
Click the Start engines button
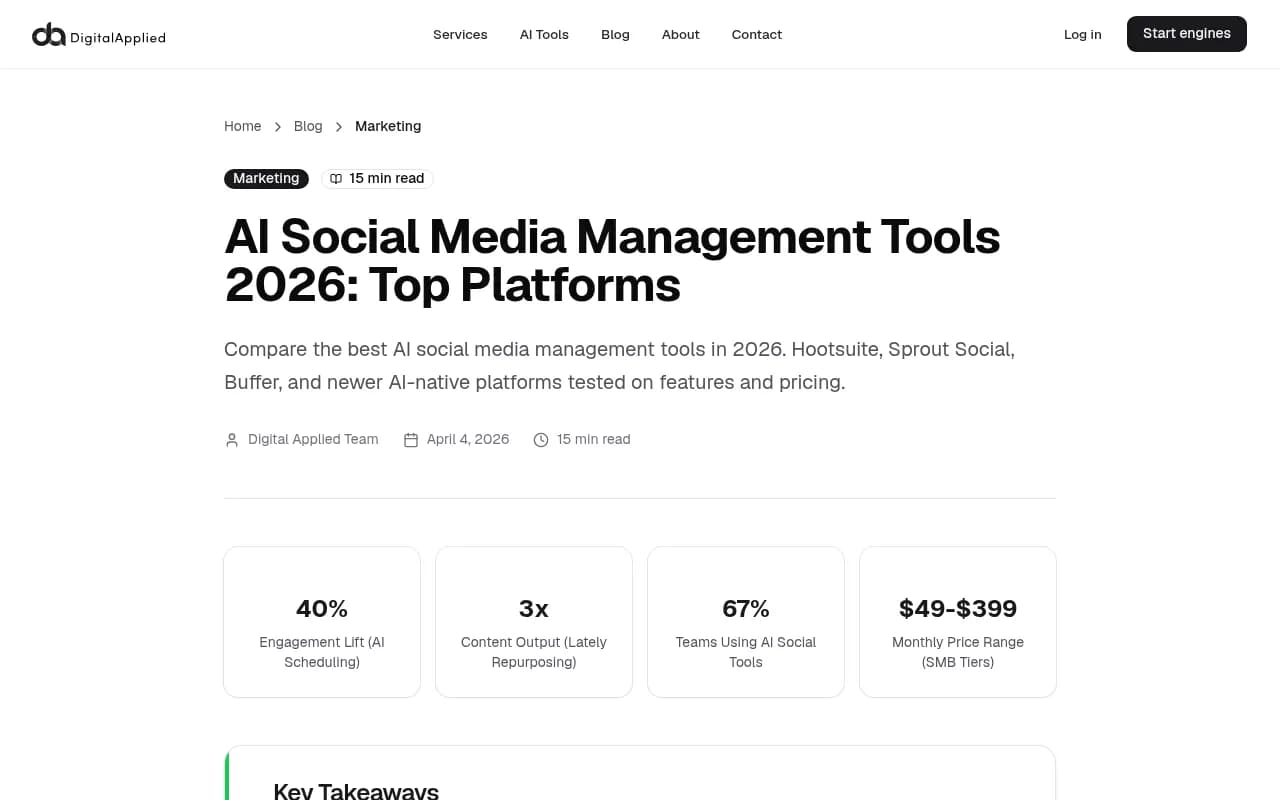(x=1187, y=34)
